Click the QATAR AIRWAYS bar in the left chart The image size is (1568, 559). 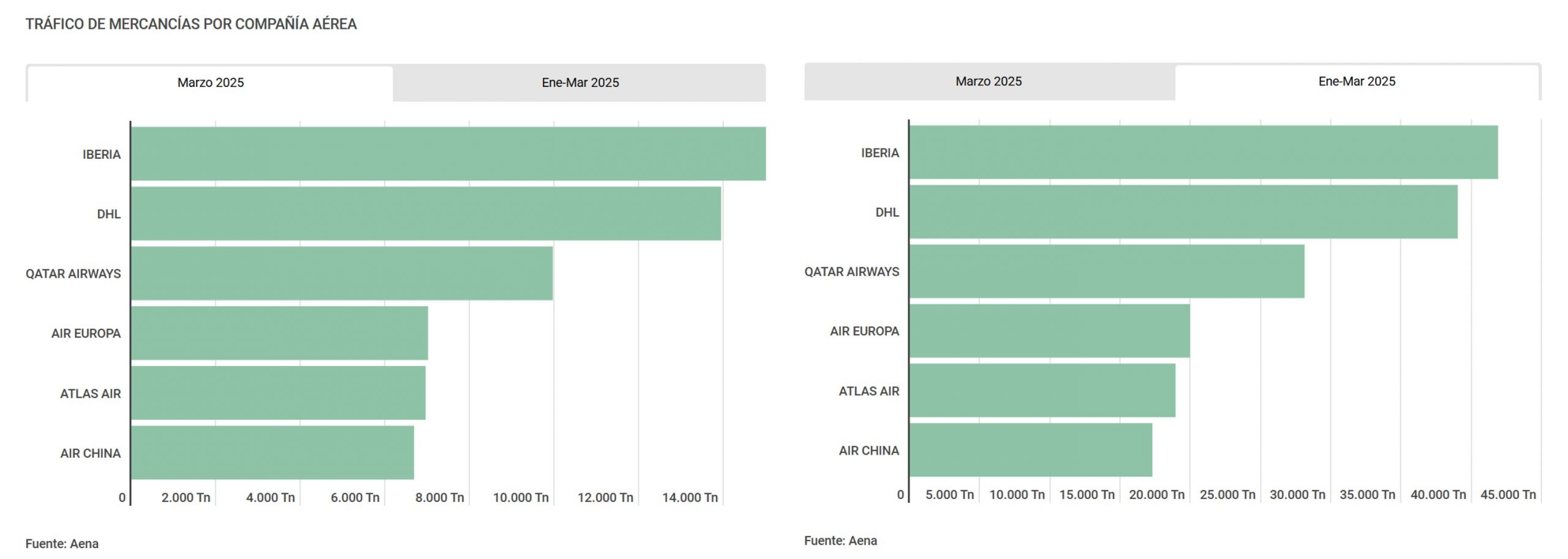click(342, 273)
